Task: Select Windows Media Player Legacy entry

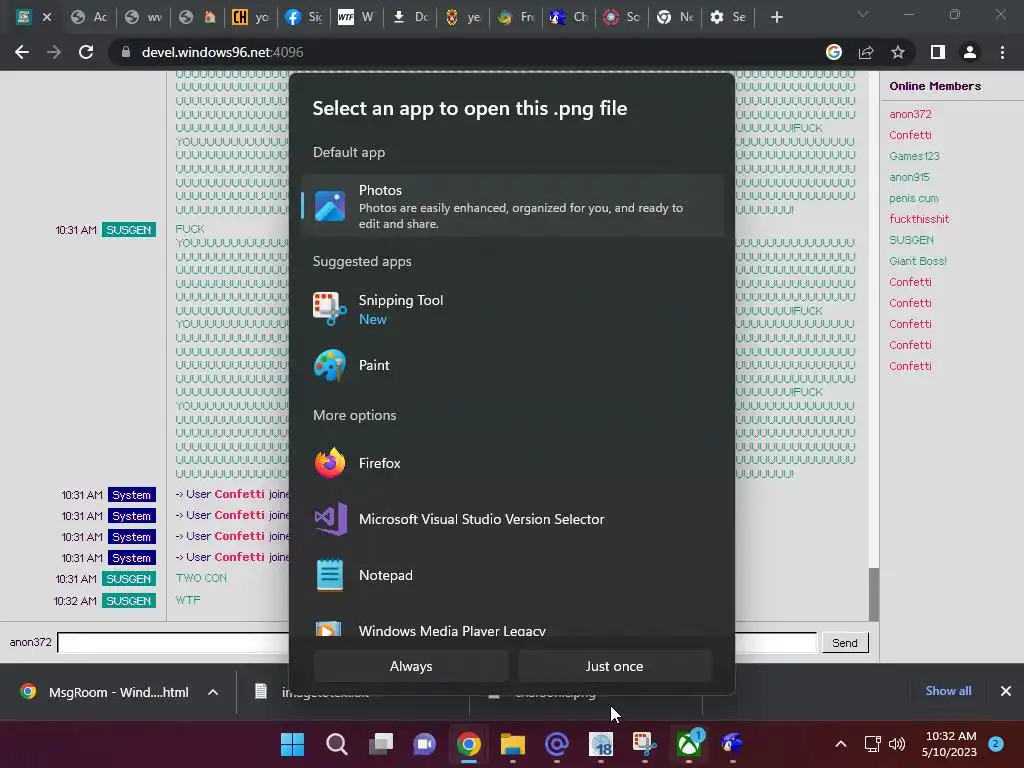Action: 512,628
